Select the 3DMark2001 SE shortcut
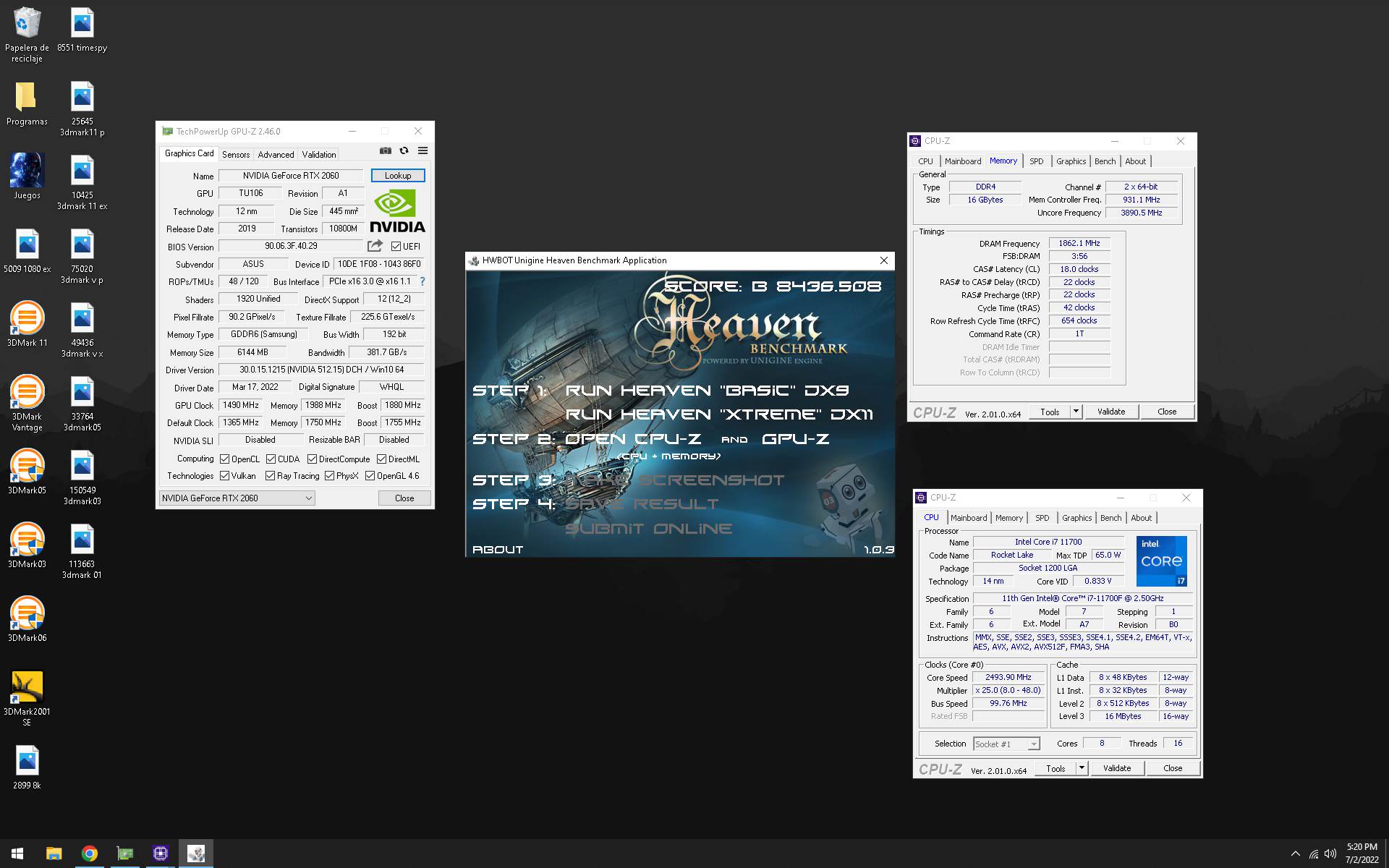Image resolution: width=1389 pixels, height=868 pixels. [27, 698]
